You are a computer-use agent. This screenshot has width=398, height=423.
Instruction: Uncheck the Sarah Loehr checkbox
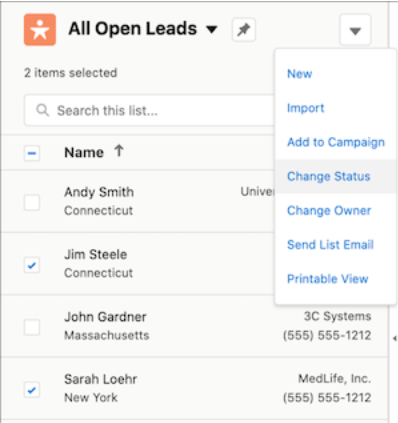32,389
